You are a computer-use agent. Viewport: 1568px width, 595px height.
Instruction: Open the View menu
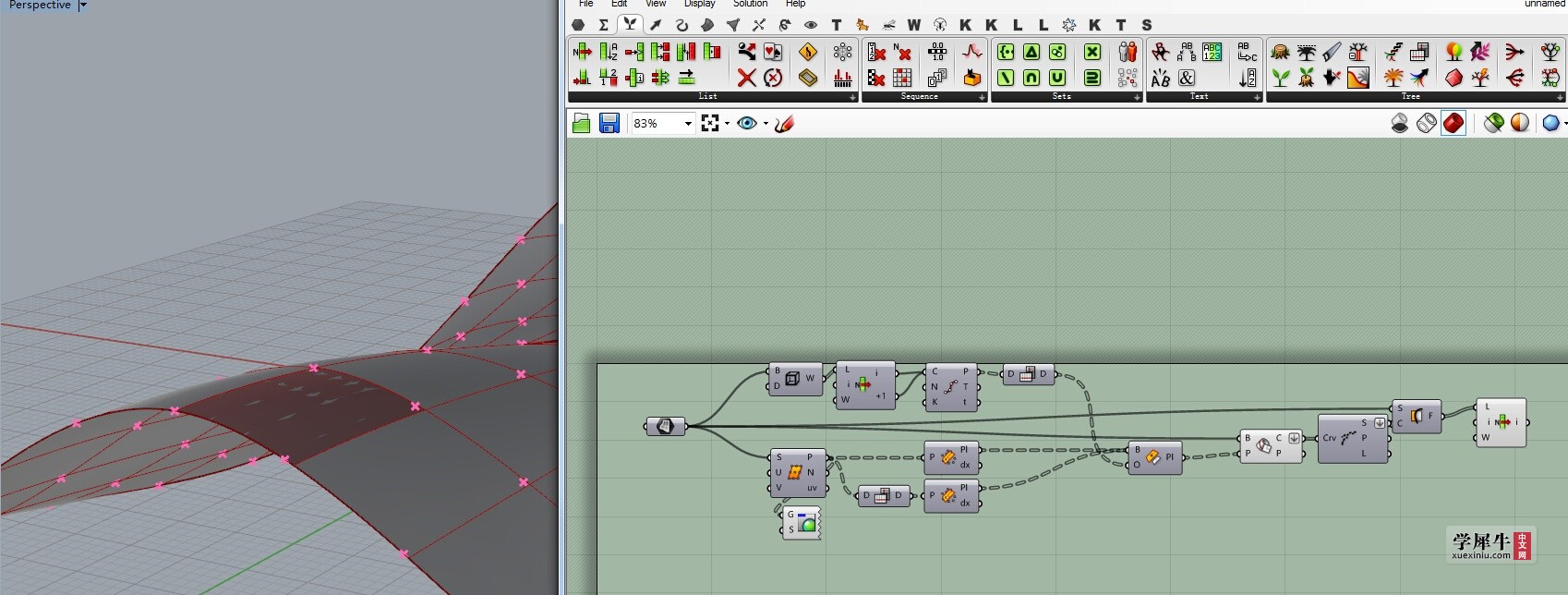point(656,4)
